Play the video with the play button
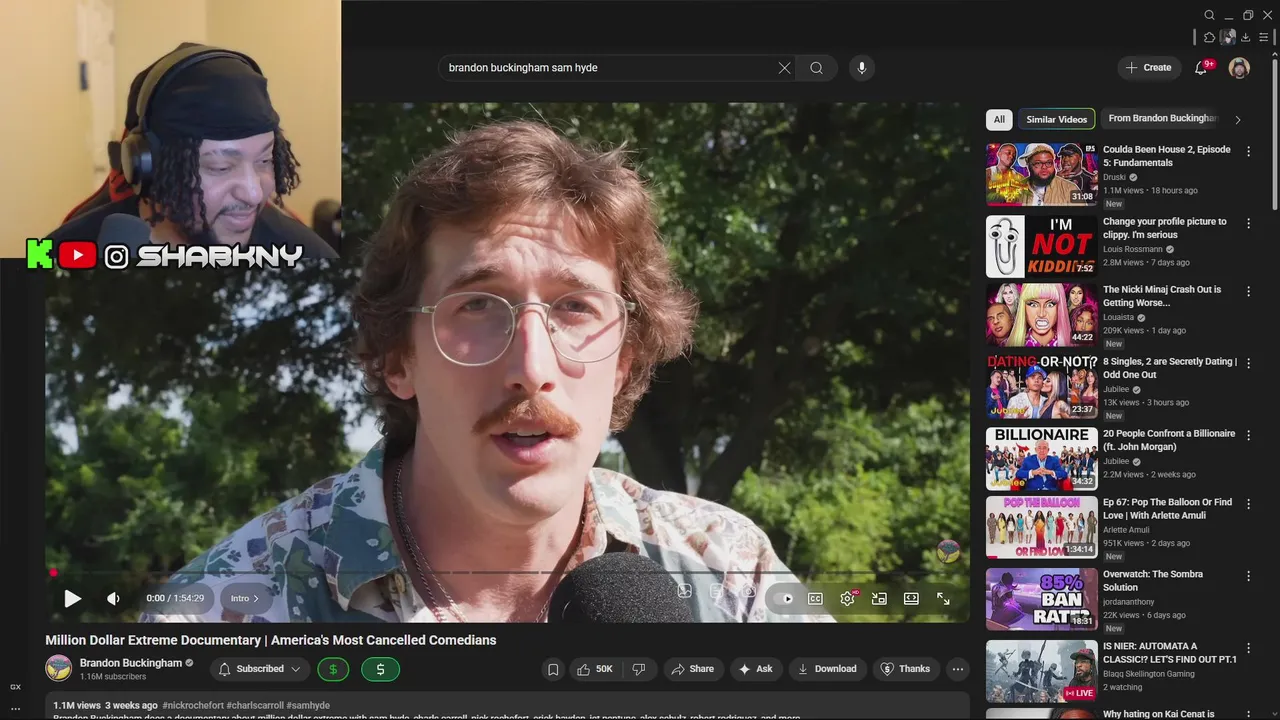Viewport: 1280px width, 720px height. (x=73, y=598)
